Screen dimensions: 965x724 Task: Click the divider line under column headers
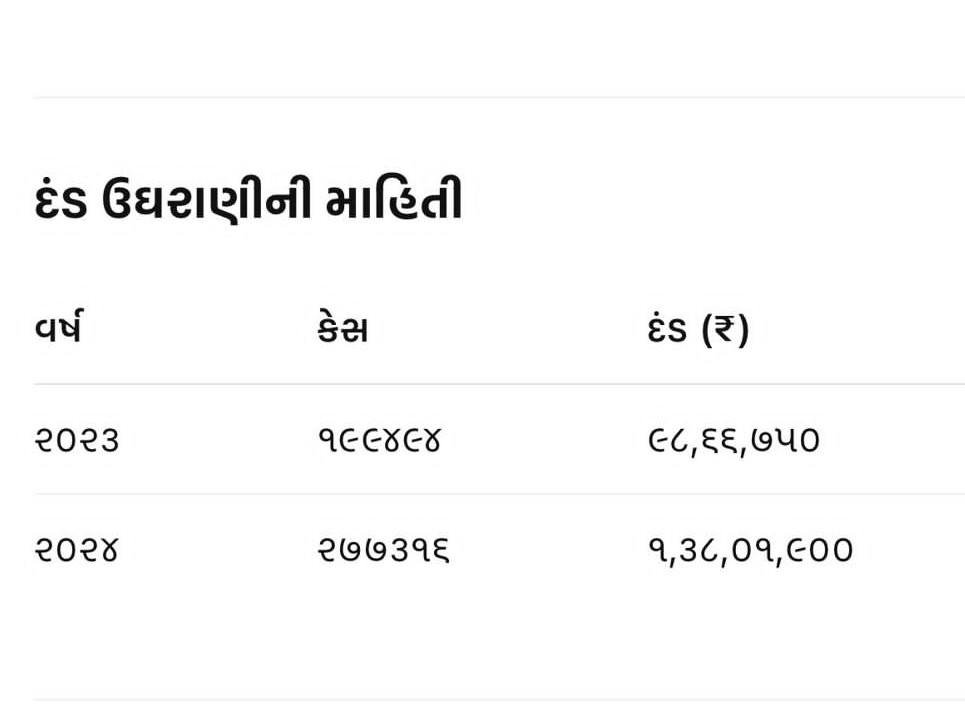point(499,384)
